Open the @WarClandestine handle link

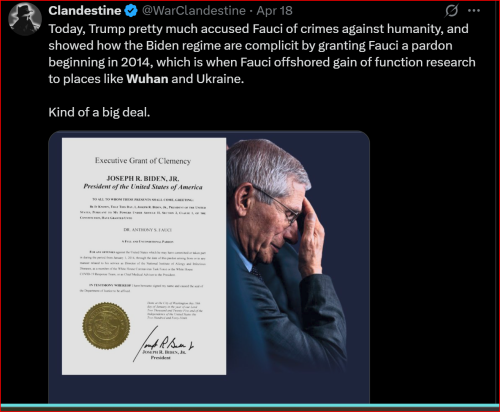194,11
